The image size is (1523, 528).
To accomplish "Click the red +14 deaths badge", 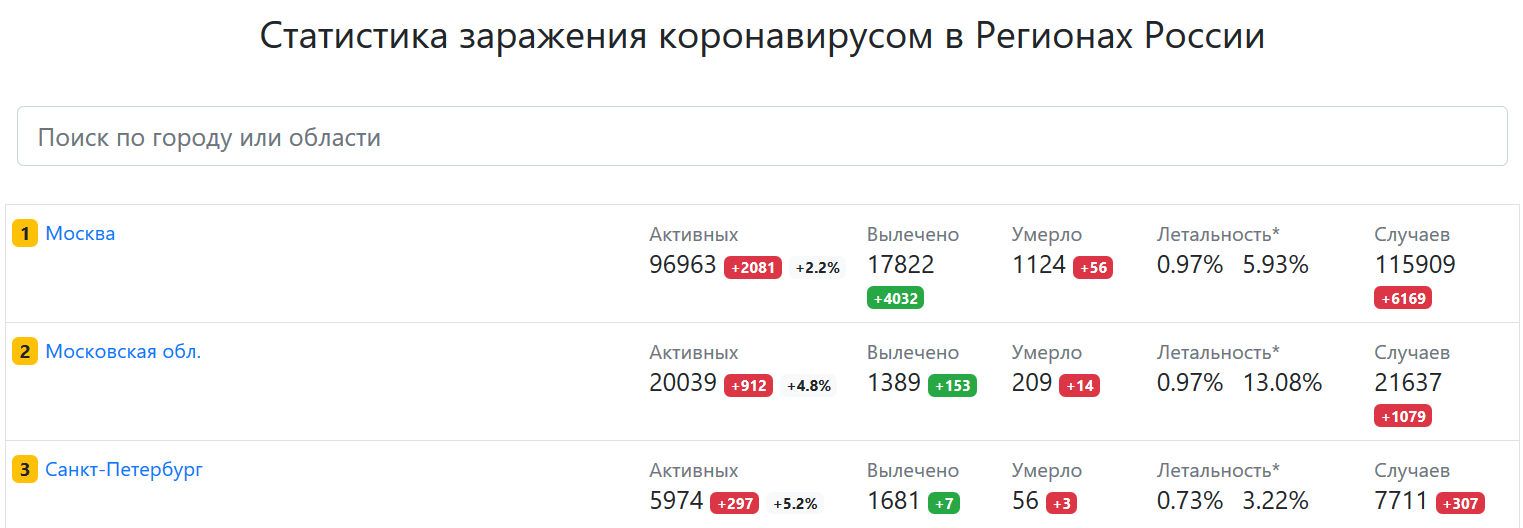I will pyautogui.click(x=1080, y=386).
